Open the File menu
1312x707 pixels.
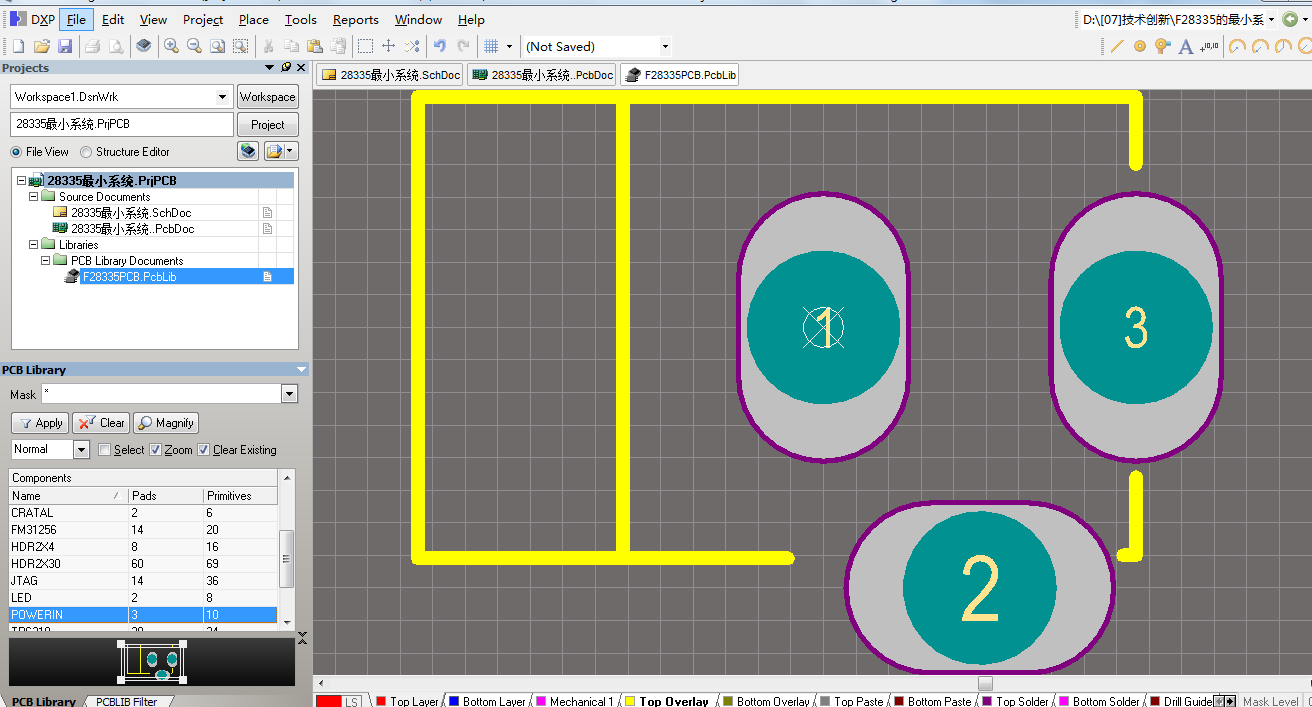click(76, 19)
